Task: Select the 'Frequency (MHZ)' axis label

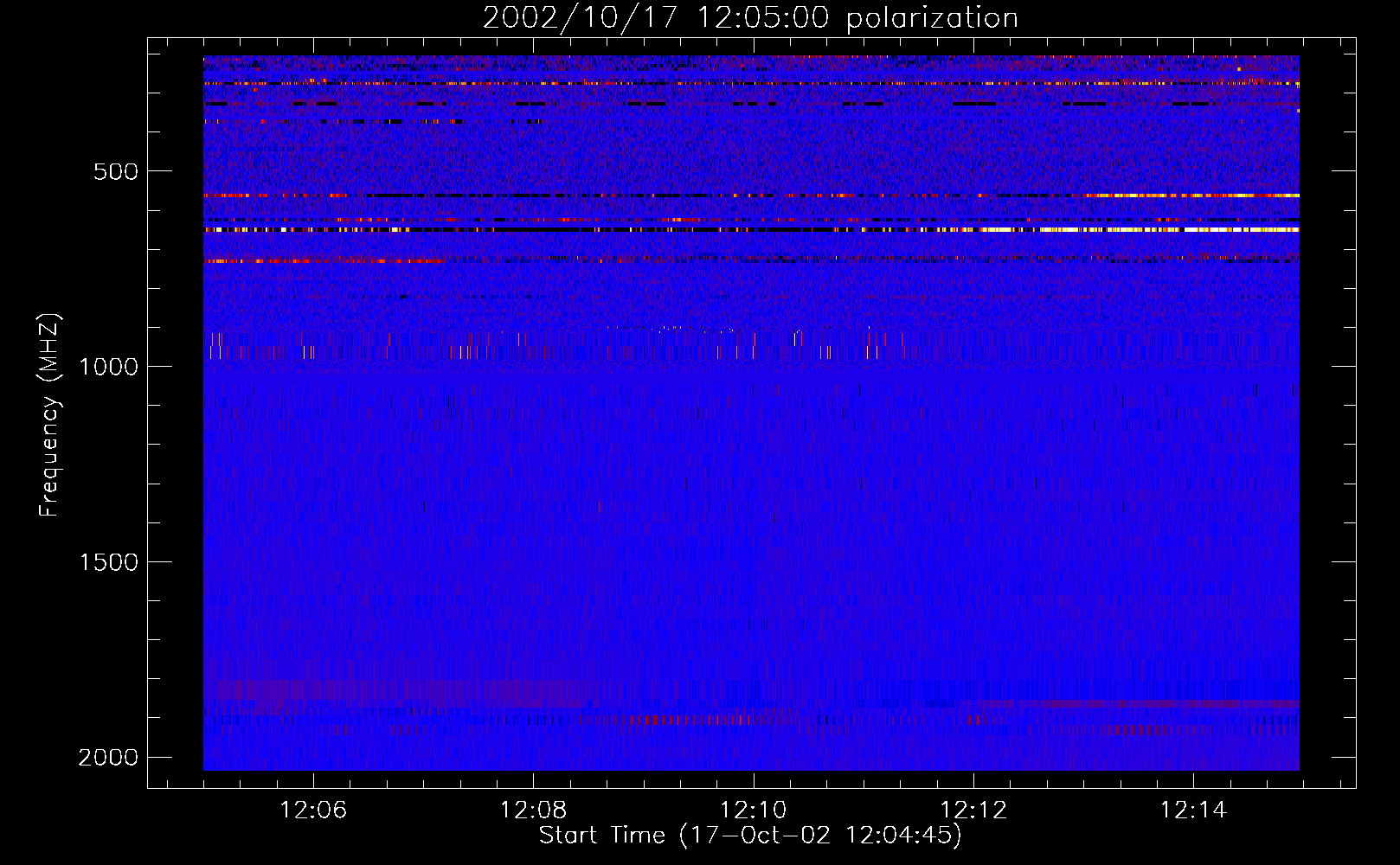Action: coord(50,415)
